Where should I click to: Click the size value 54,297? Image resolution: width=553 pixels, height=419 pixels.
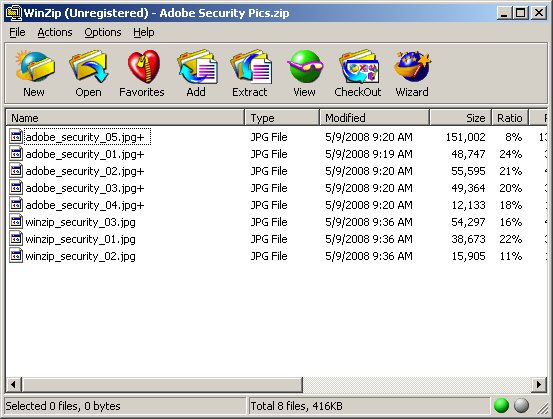(468, 222)
